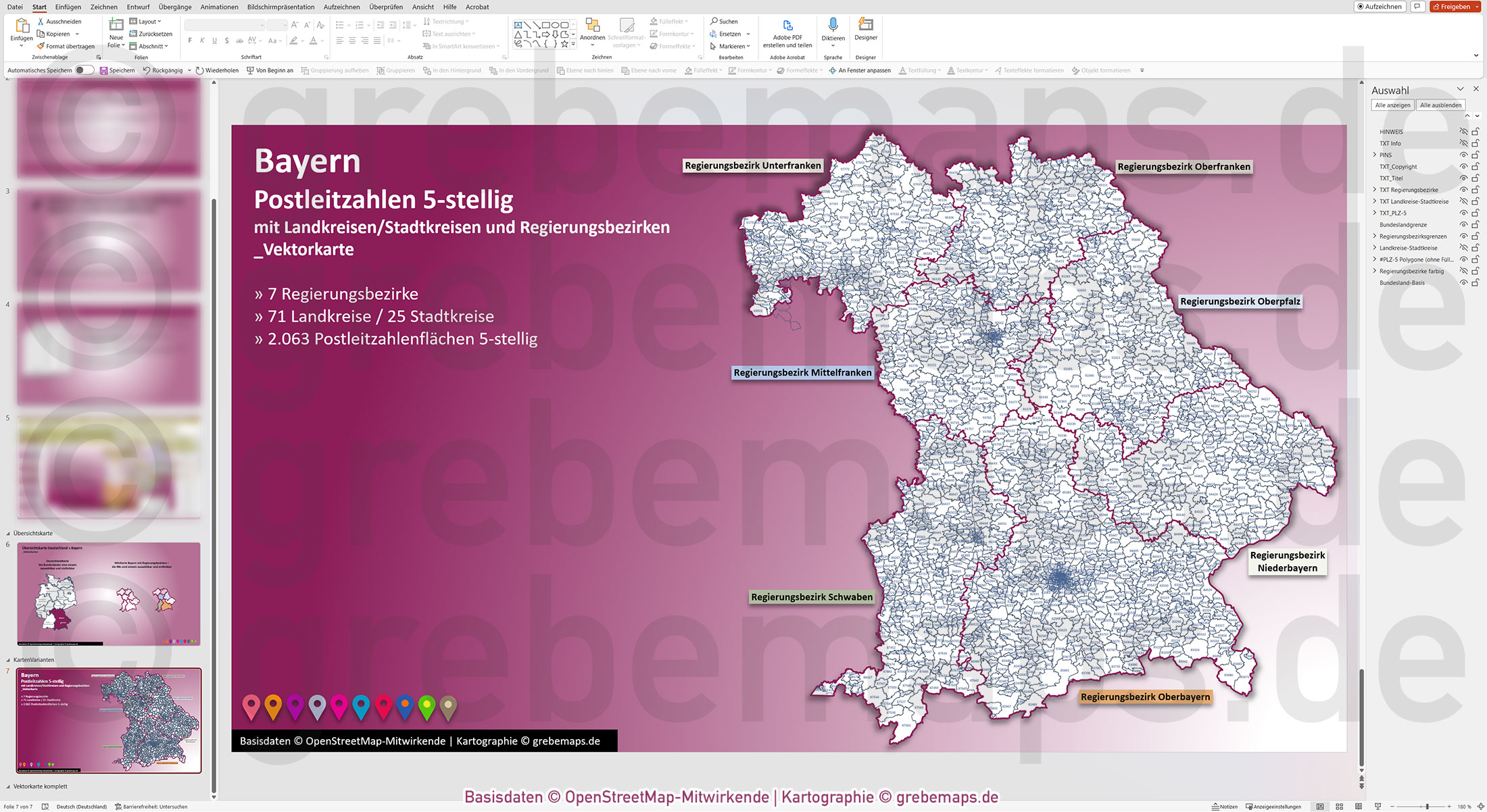Click the Alle ausblenden button

pos(1441,105)
